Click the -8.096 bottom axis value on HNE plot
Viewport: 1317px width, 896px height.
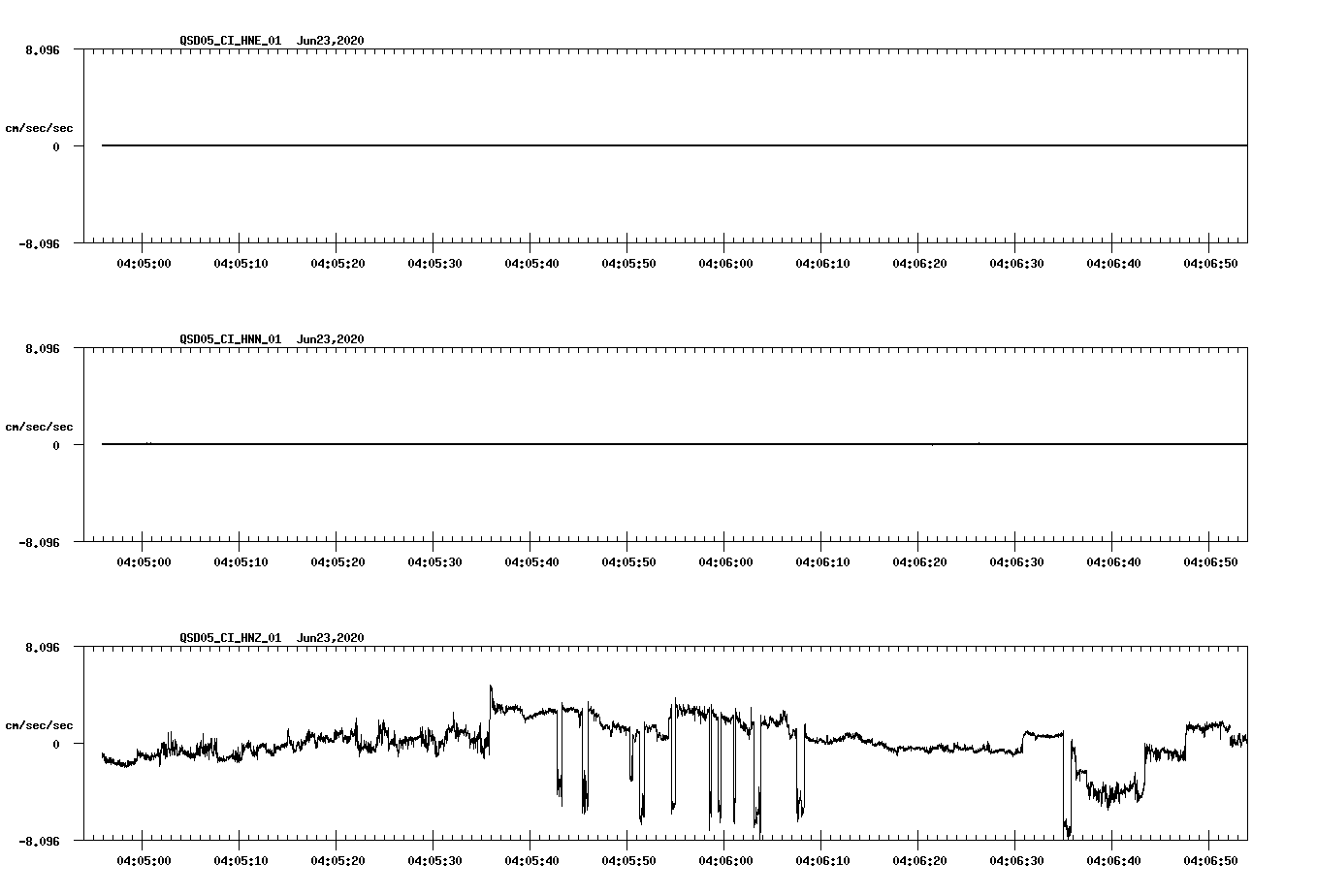click(x=39, y=244)
